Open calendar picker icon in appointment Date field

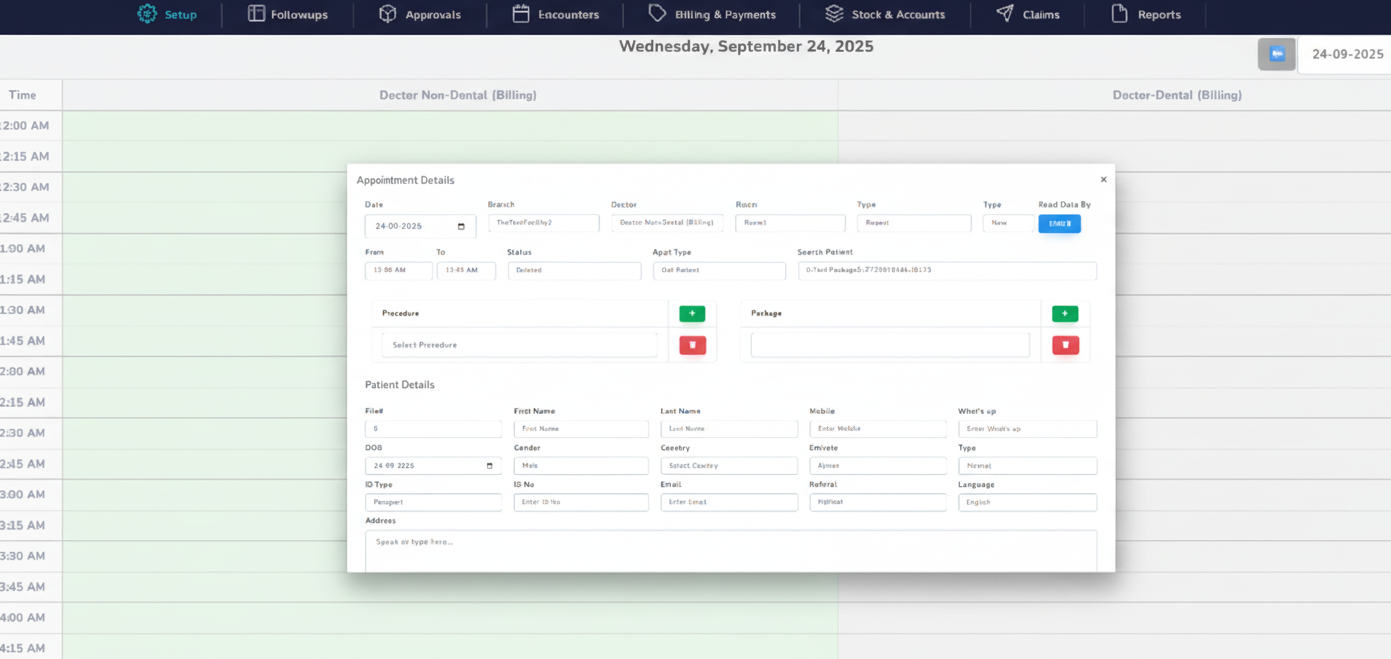pos(461,227)
